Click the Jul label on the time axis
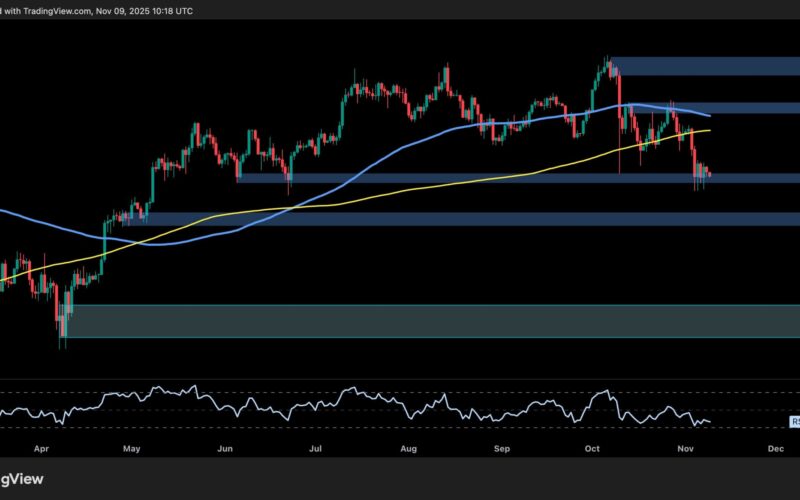Image resolution: width=800 pixels, height=500 pixels. (x=316, y=451)
